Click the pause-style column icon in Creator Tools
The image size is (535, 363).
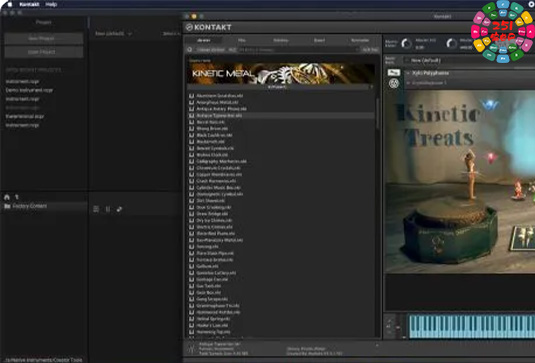point(108,209)
